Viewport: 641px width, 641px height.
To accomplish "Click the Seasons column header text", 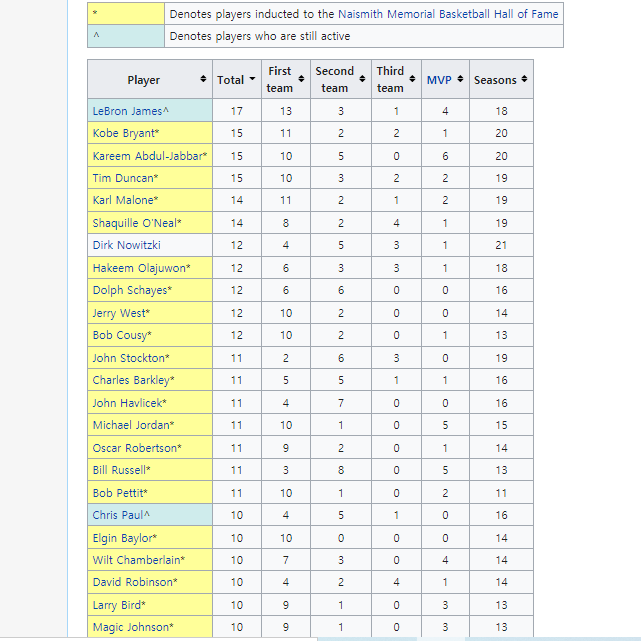I will (x=495, y=80).
